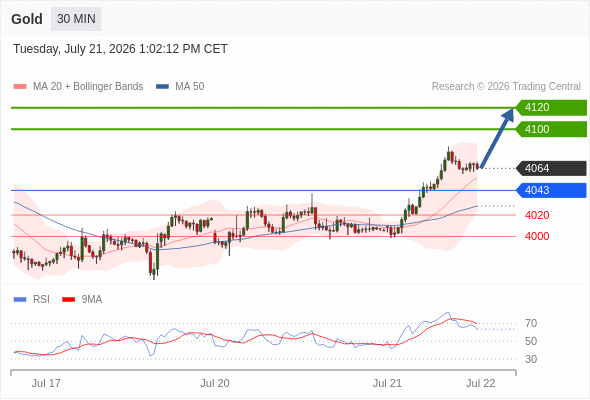Click the RSI 70 level label
This screenshot has width=590, height=400.
pyautogui.click(x=531, y=323)
